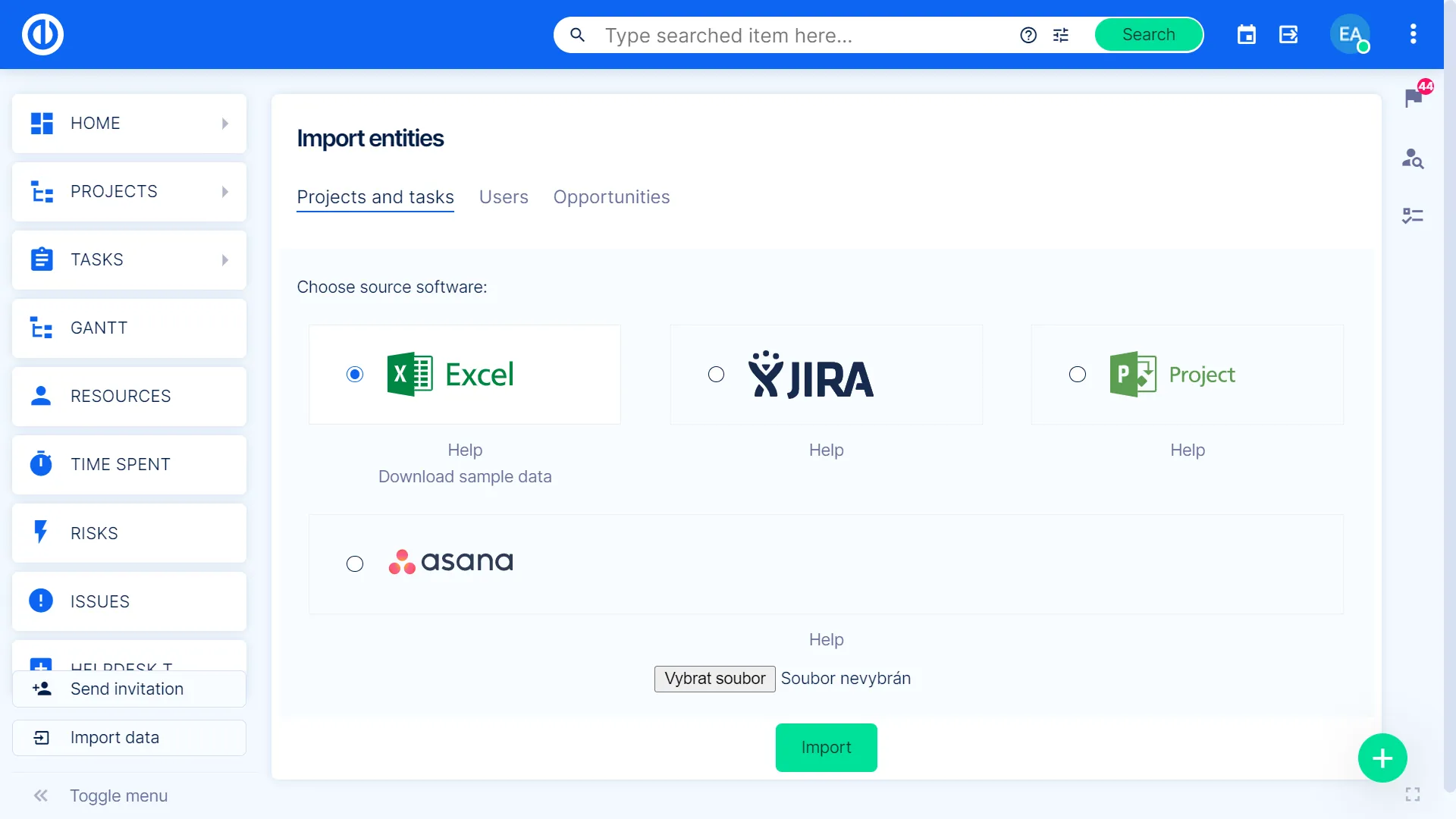Click the logout arrow icon in header
This screenshot has width=1456, height=819.
[1288, 35]
